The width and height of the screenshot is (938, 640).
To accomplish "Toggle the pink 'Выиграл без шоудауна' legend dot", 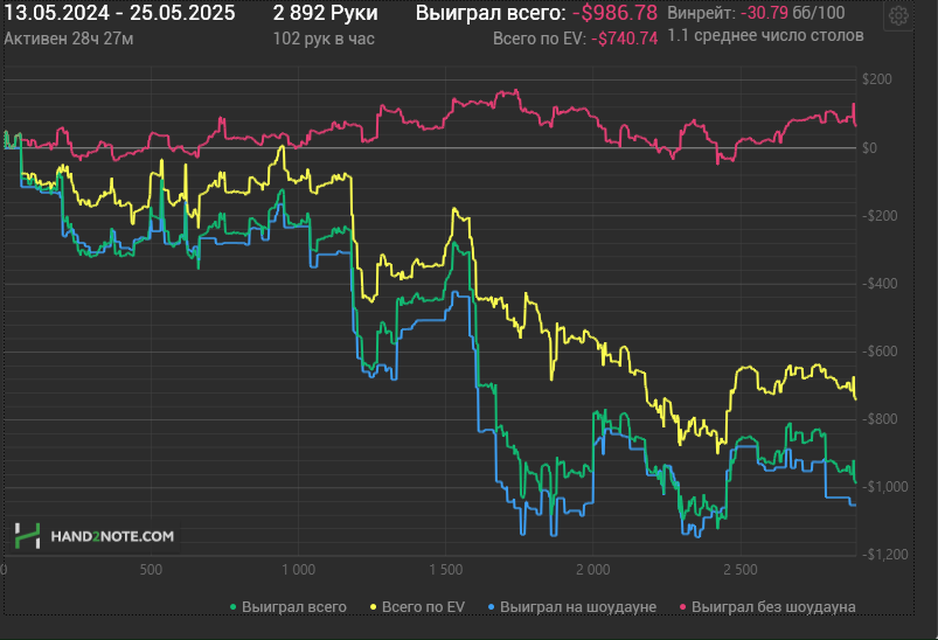I will click(683, 607).
